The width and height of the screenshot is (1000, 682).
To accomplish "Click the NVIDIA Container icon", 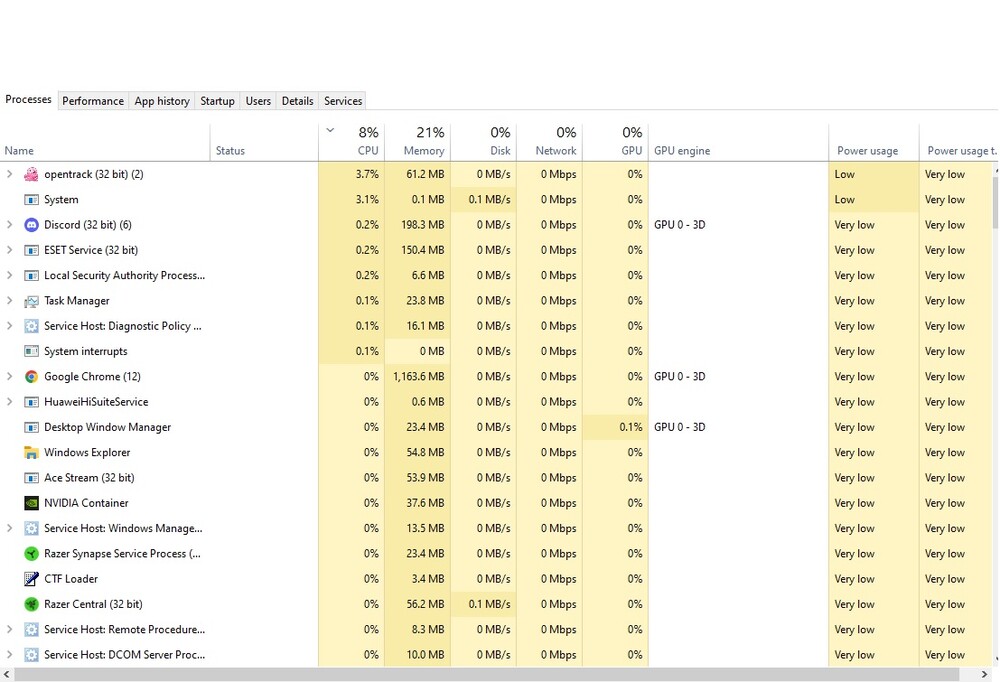I will (31, 503).
